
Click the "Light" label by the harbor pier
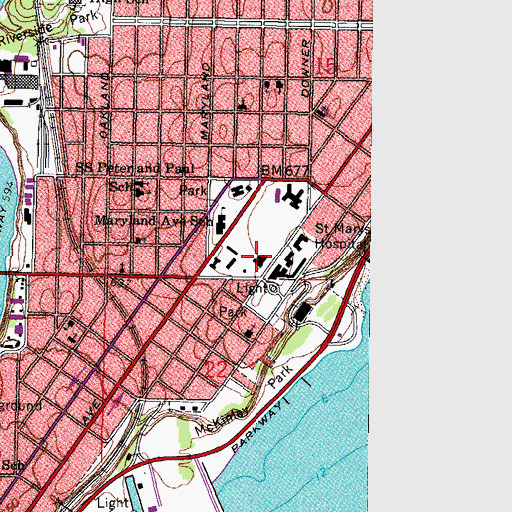tap(113, 503)
